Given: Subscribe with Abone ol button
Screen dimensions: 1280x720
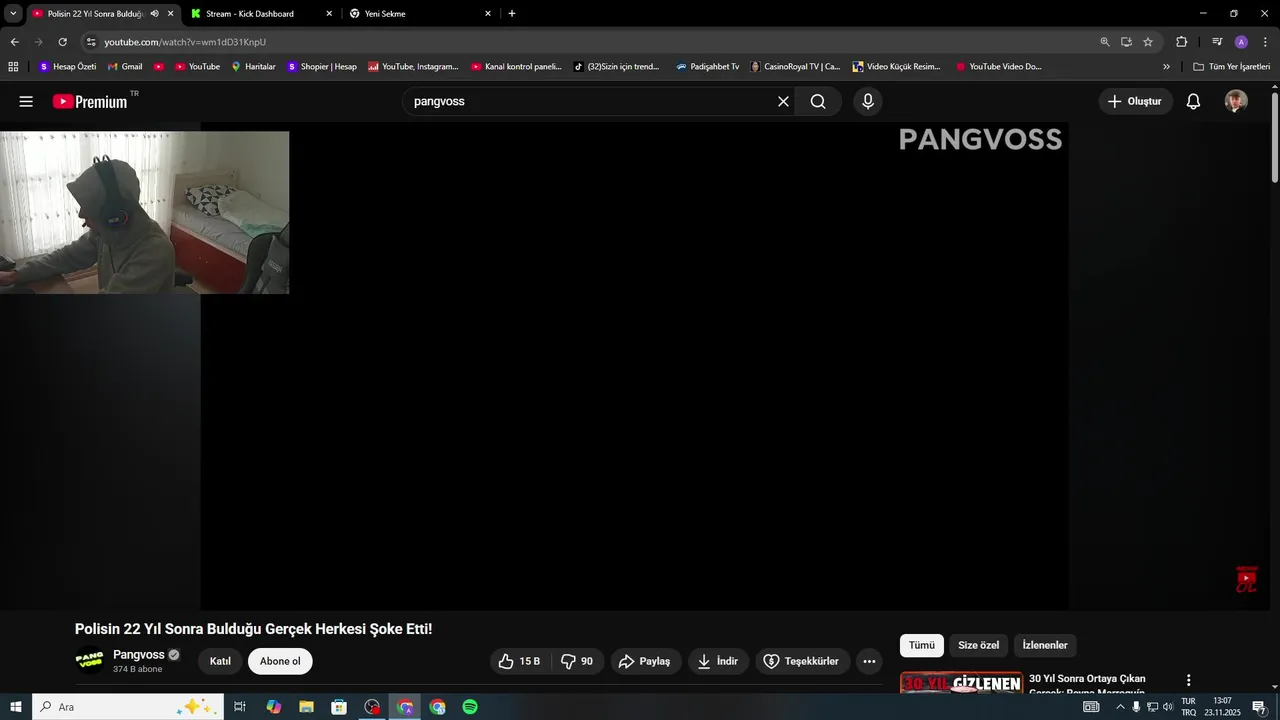Looking at the screenshot, I should tap(280, 661).
